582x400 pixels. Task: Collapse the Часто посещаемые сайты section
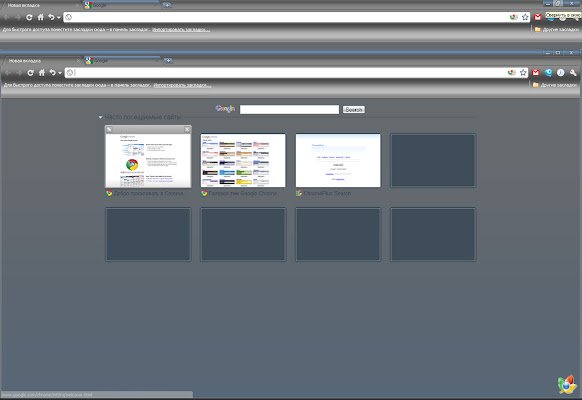click(100, 117)
